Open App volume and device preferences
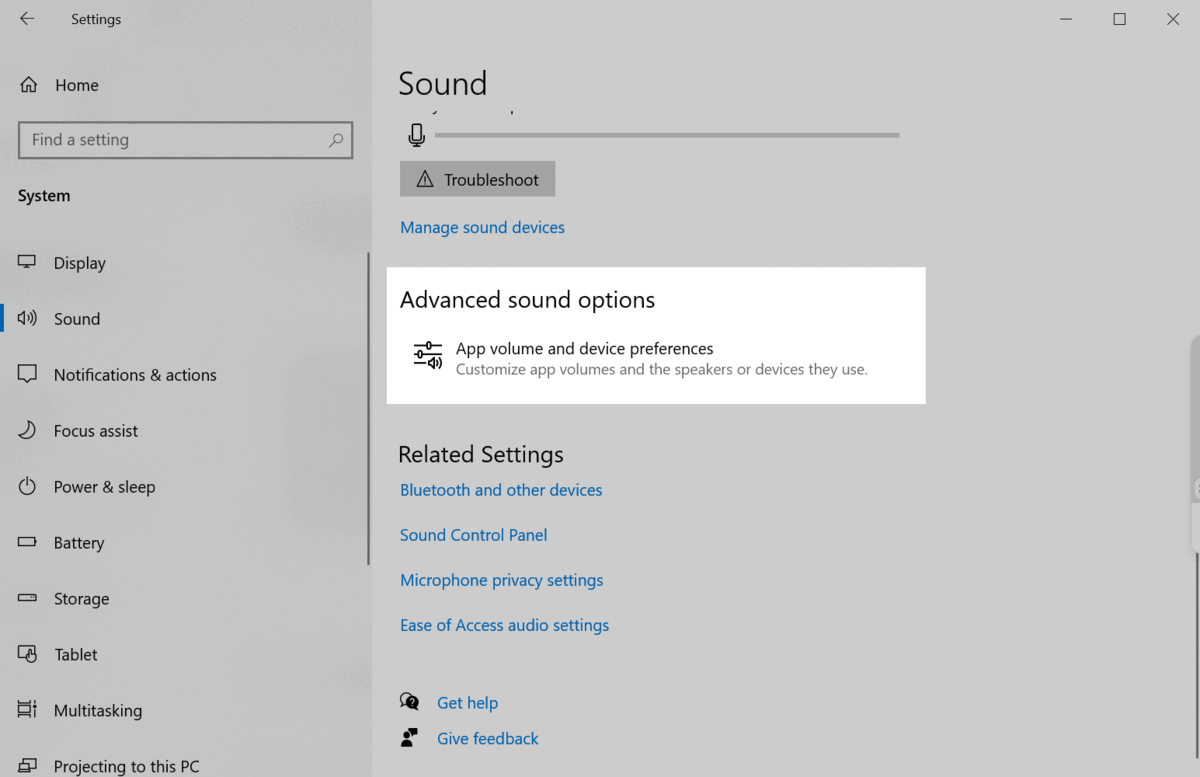Image resolution: width=1200 pixels, height=777 pixels. click(584, 348)
